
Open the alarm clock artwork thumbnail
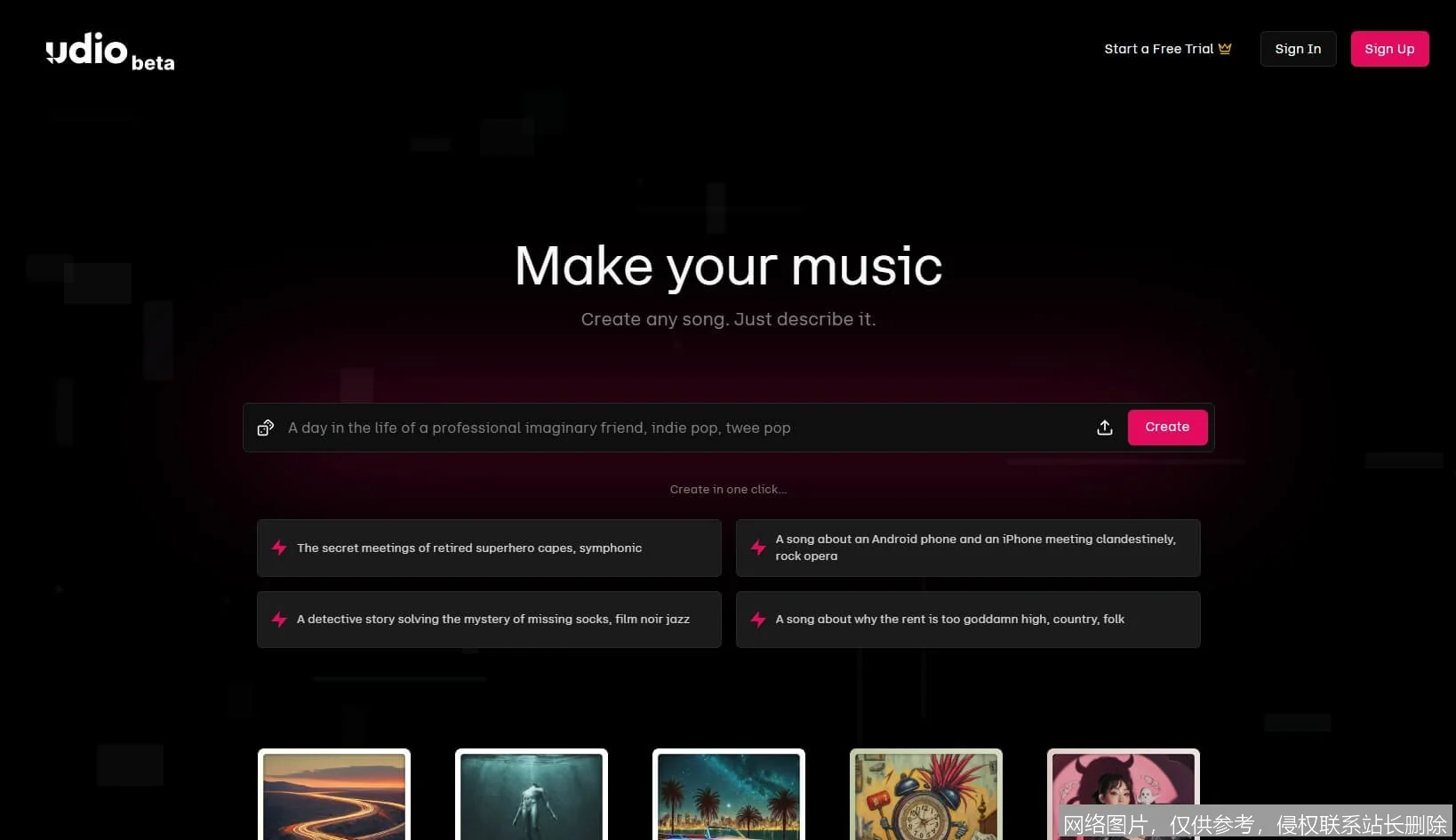tap(926, 796)
